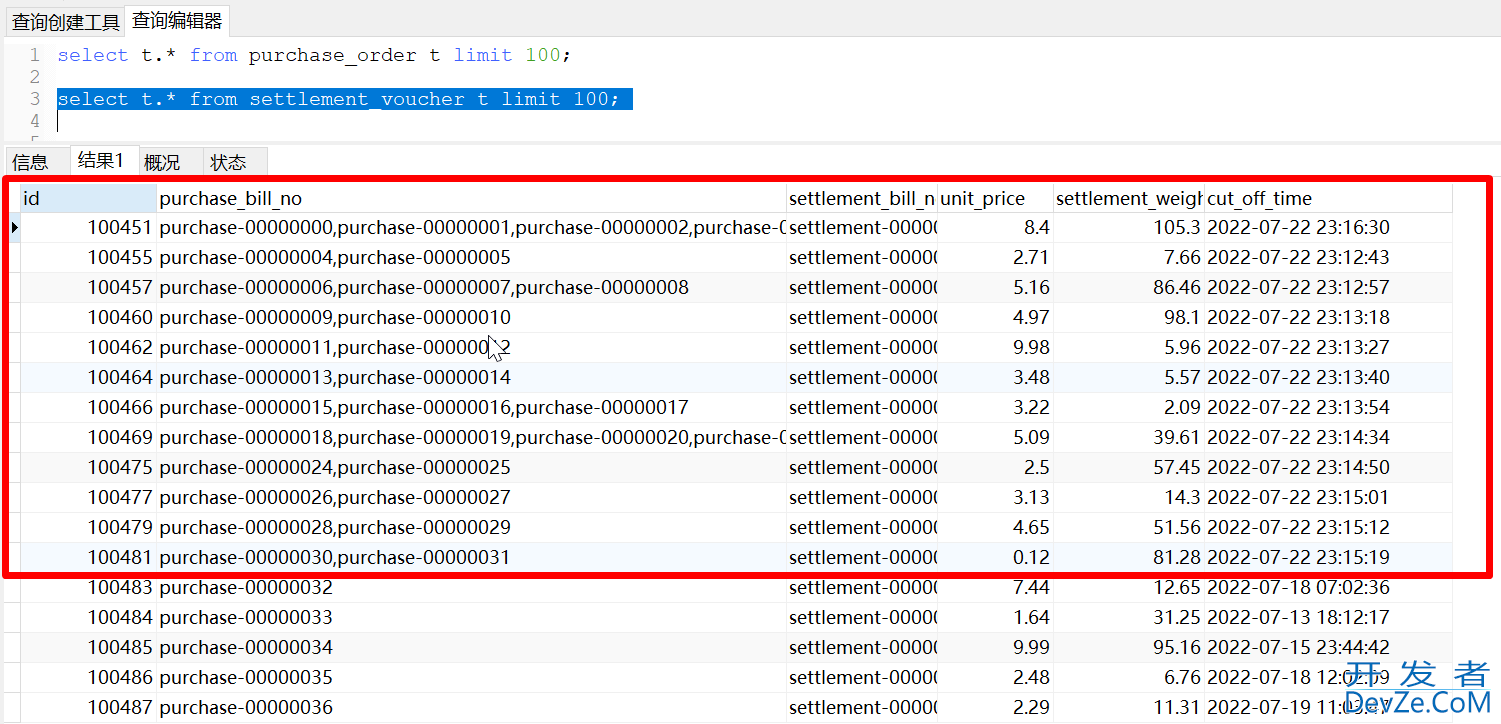
Task: Click settlement_weight value 86.46
Action: [1129, 287]
